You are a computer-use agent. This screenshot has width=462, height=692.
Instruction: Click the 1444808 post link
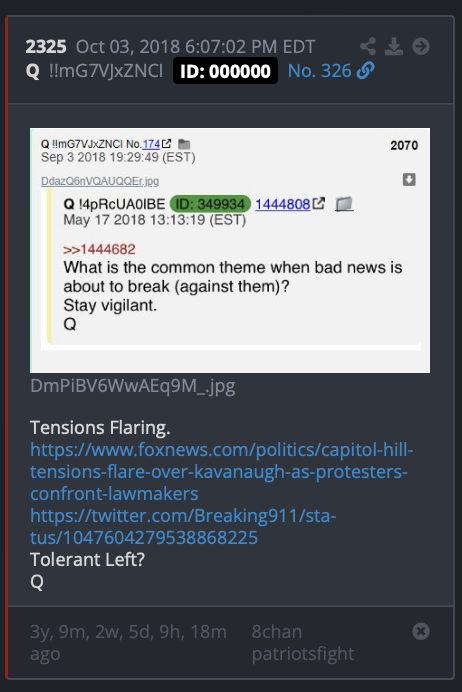pyautogui.click(x=282, y=204)
